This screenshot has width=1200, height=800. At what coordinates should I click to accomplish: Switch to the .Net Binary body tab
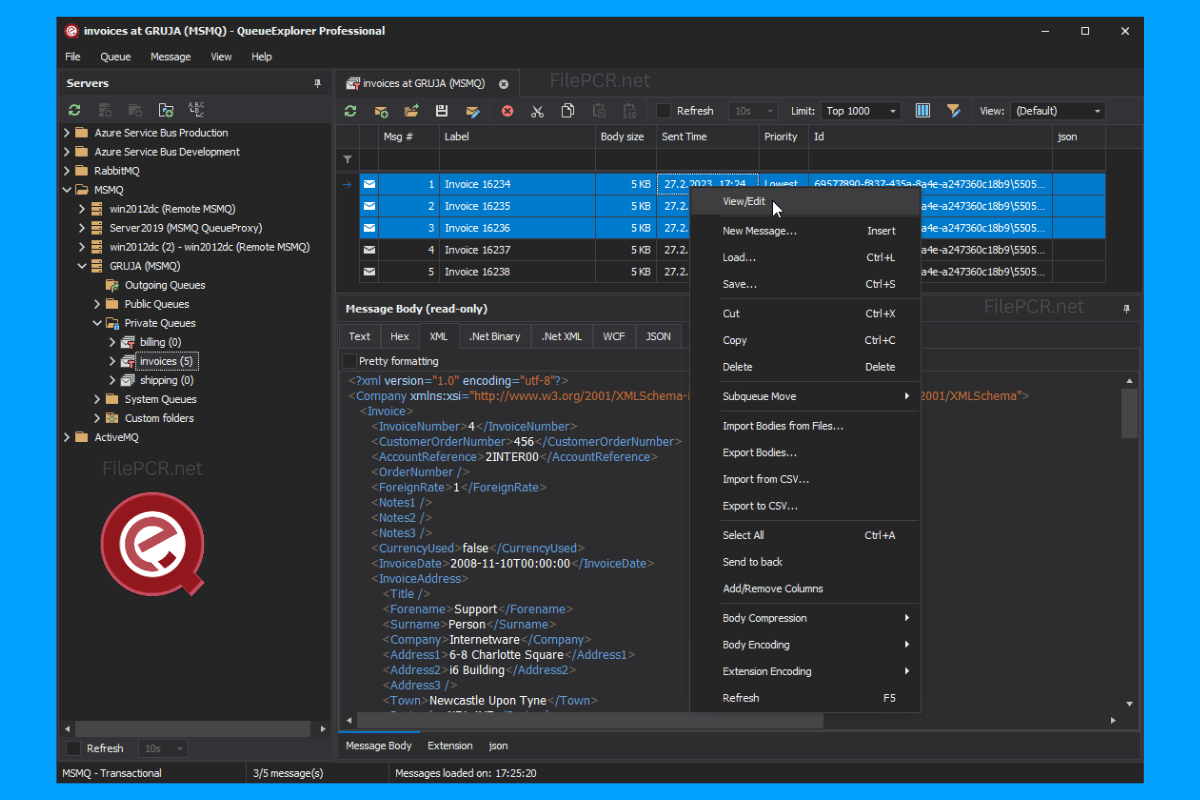pos(494,337)
